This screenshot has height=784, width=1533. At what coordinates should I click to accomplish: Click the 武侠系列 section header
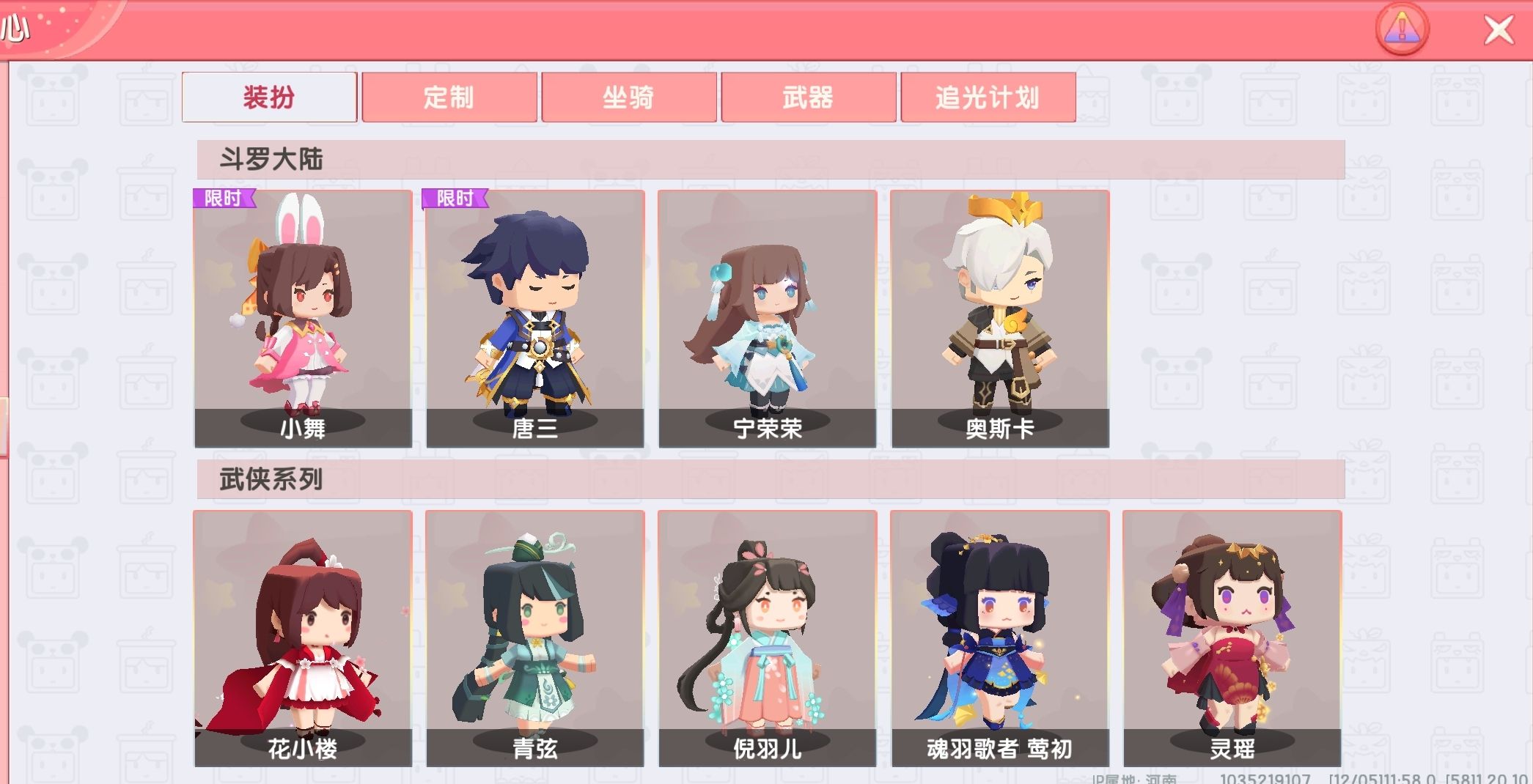click(x=771, y=479)
